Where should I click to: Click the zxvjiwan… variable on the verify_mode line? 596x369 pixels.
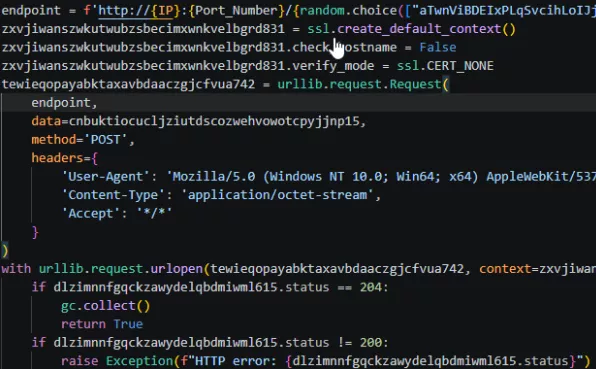pos(143,66)
